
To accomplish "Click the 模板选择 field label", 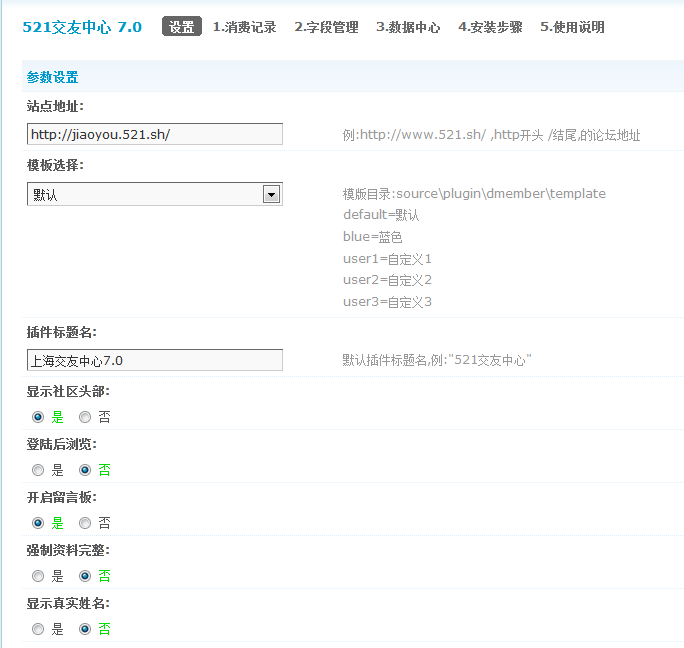I will pyautogui.click(x=55, y=165).
